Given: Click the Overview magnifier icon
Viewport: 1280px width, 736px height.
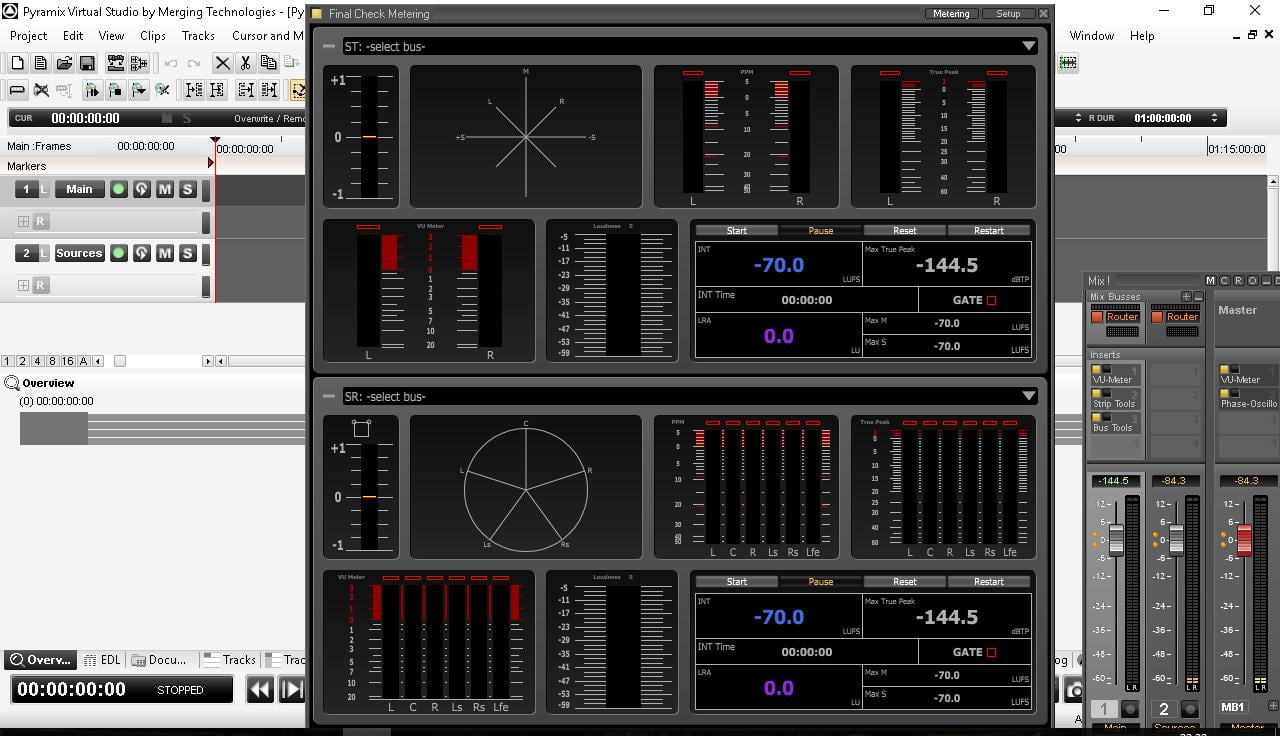Looking at the screenshot, I should [x=12, y=383].
